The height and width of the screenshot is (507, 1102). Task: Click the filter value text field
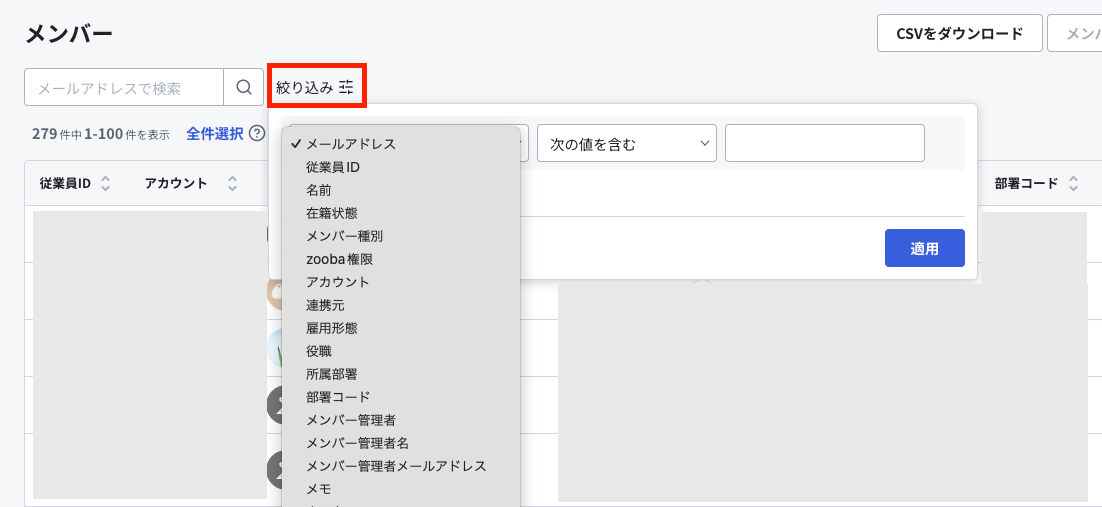click(824, 143)
